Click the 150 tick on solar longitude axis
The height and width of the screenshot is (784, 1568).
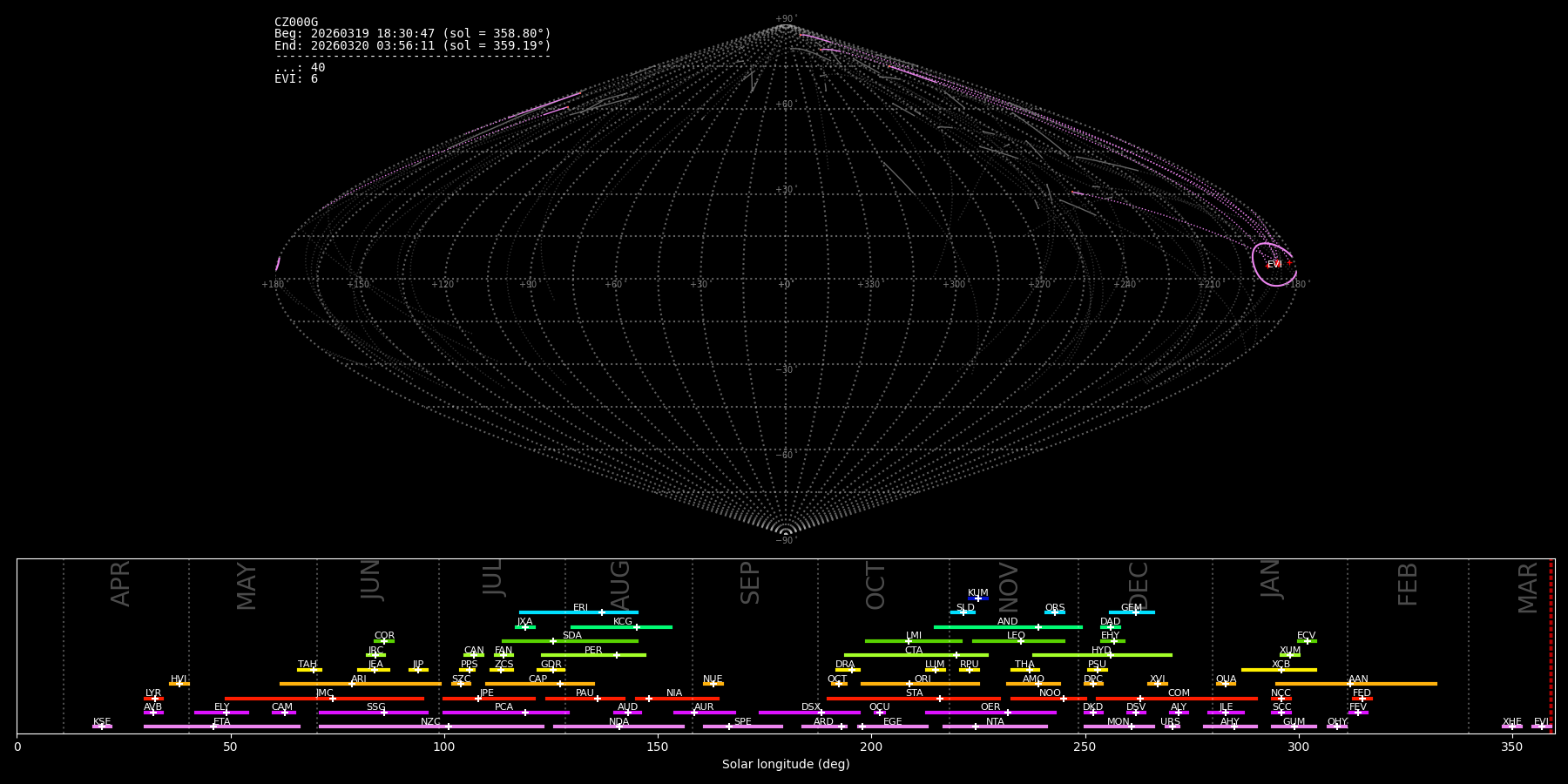(658, 747)
